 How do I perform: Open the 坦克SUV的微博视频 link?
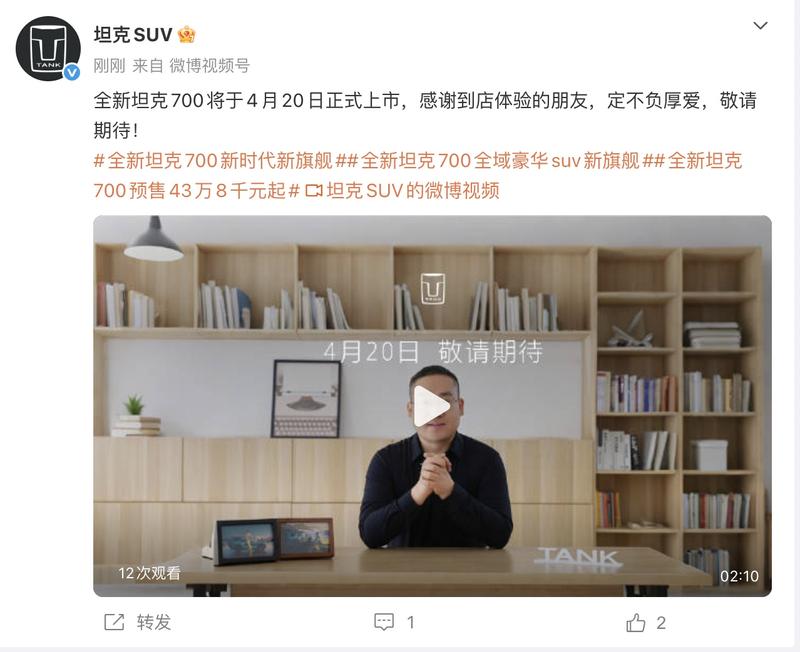coord(413,191)
